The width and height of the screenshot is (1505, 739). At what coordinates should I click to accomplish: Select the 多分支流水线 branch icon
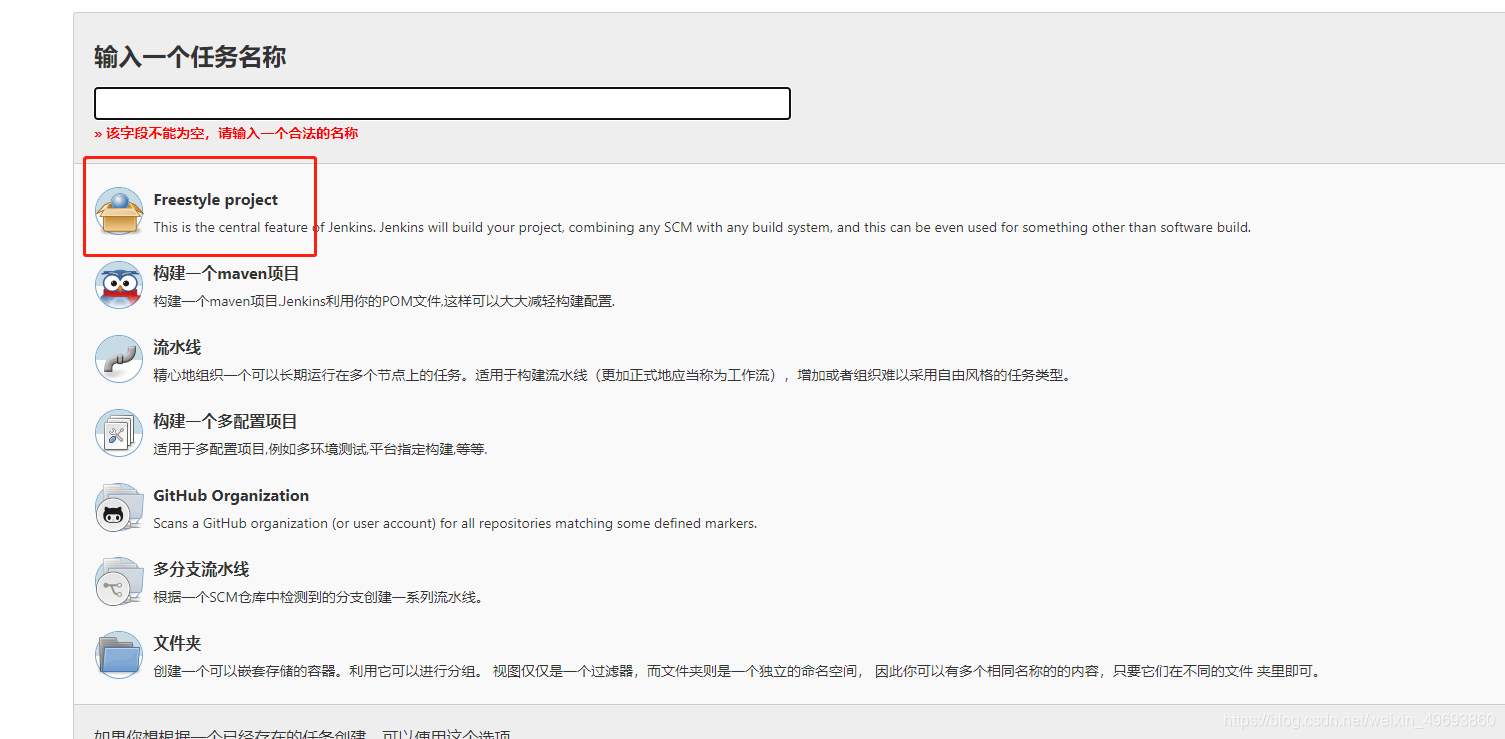pos(119,581)
